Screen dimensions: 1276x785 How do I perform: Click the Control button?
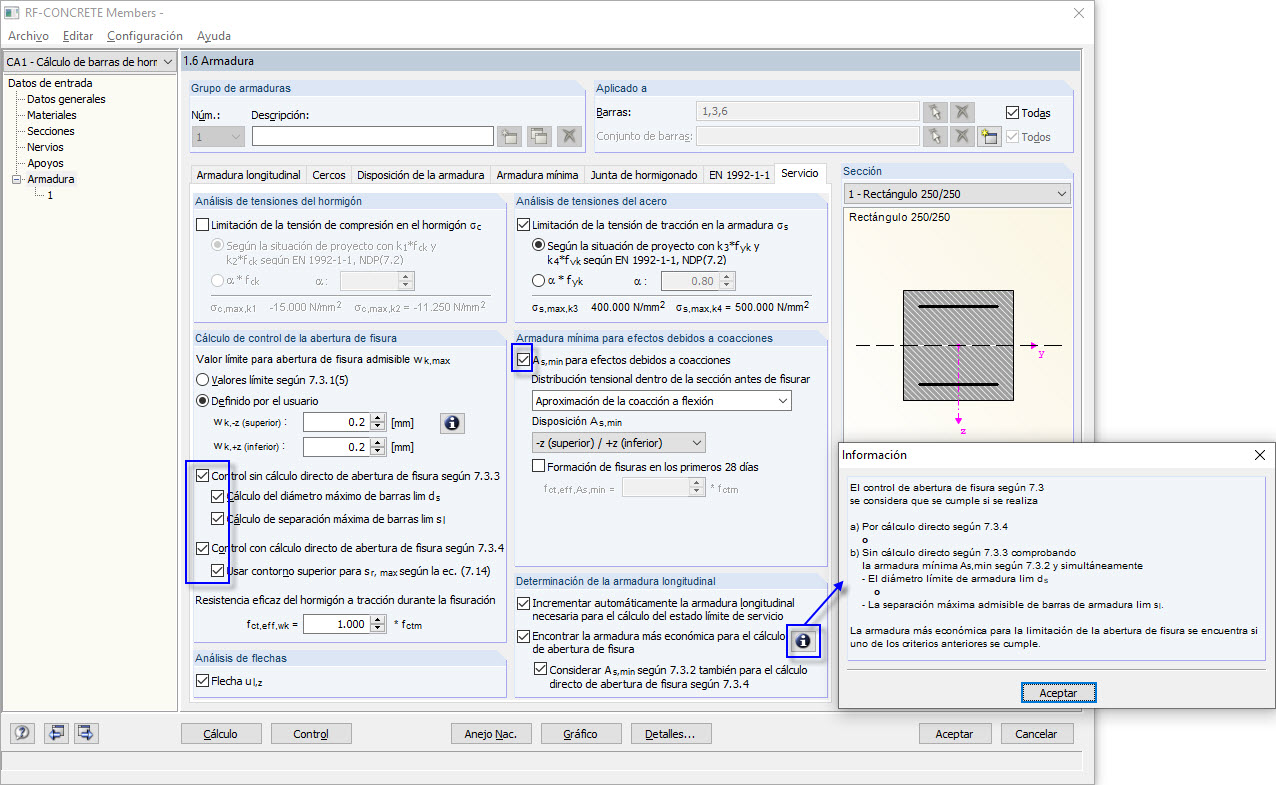click(311, 734)
